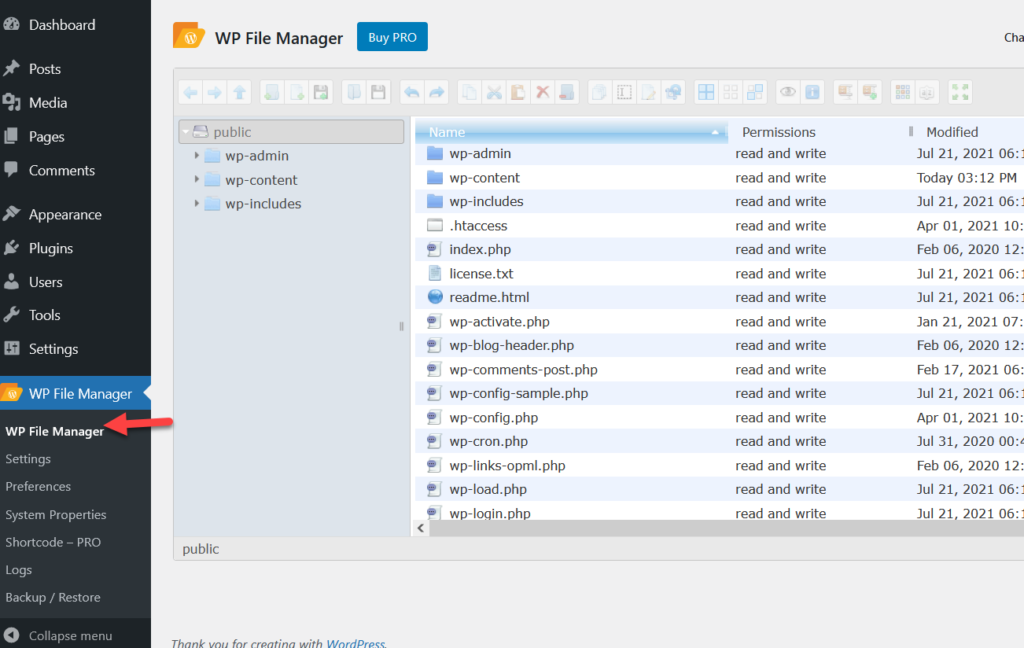Viewport: 1024px width, 648px height.
Task: Click the Modified column header
Action: tap(952, 132)
